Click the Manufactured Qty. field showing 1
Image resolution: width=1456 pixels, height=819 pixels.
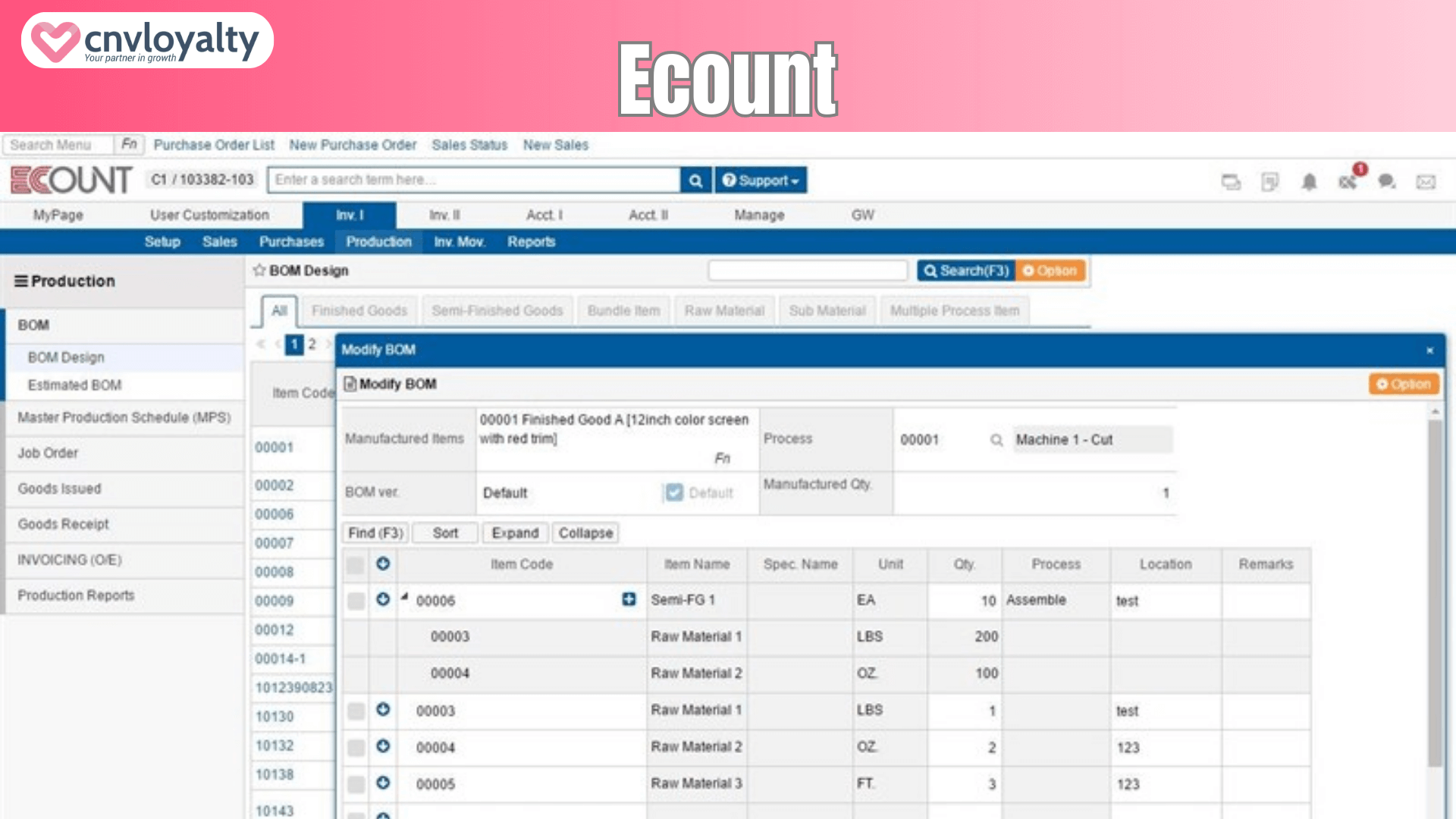(x=1034, y=494)
